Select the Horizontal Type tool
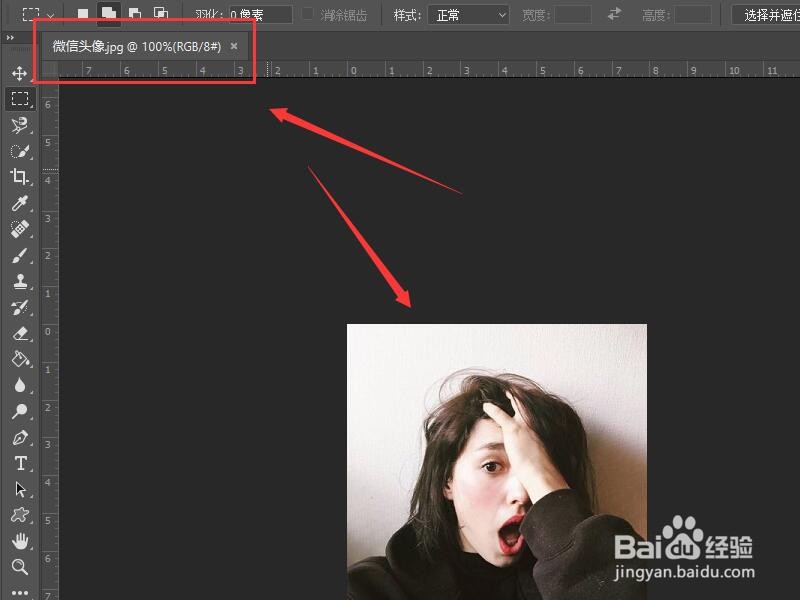 (20, 463)
